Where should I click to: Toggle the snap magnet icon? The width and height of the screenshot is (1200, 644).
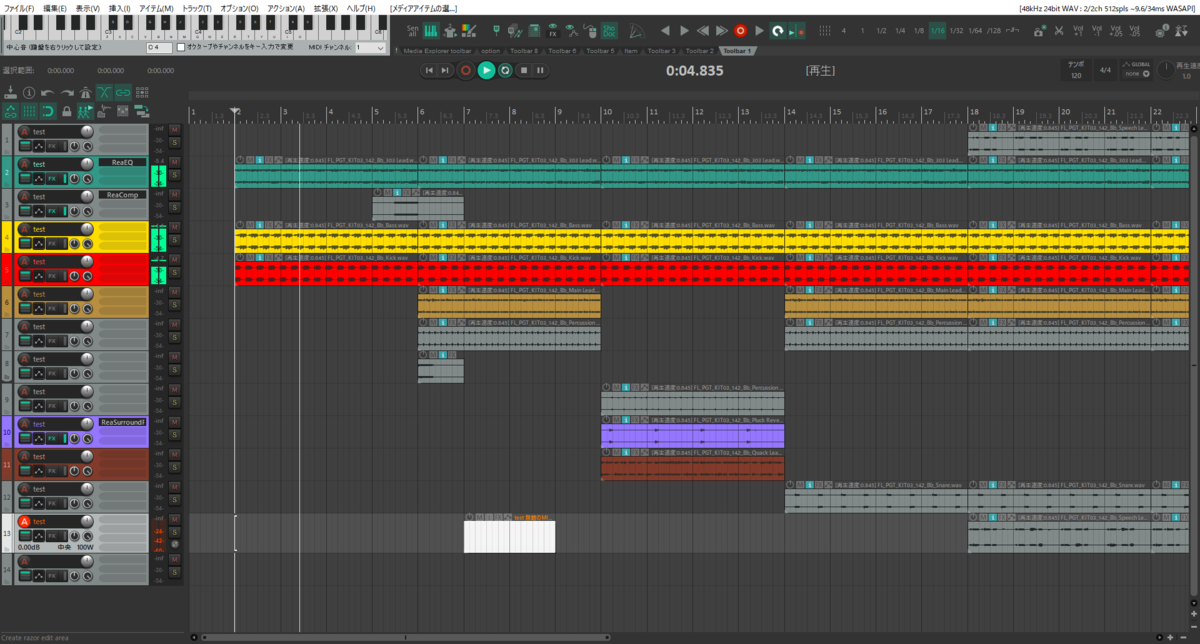pos(48,111)
